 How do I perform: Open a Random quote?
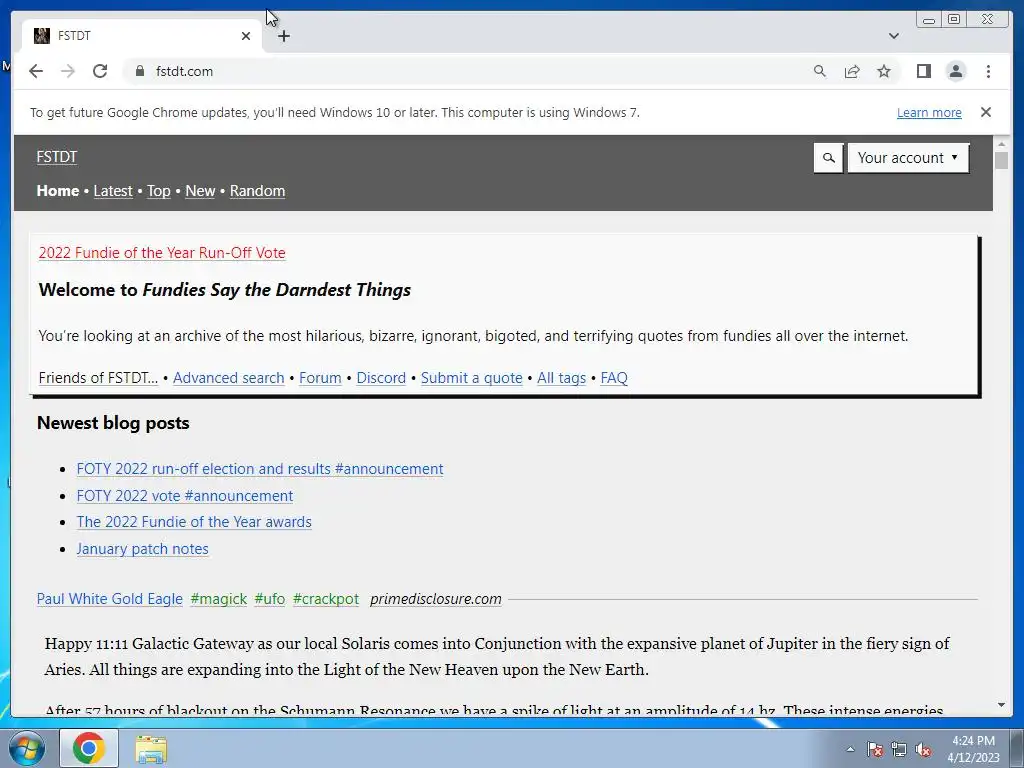coord(257,191)
